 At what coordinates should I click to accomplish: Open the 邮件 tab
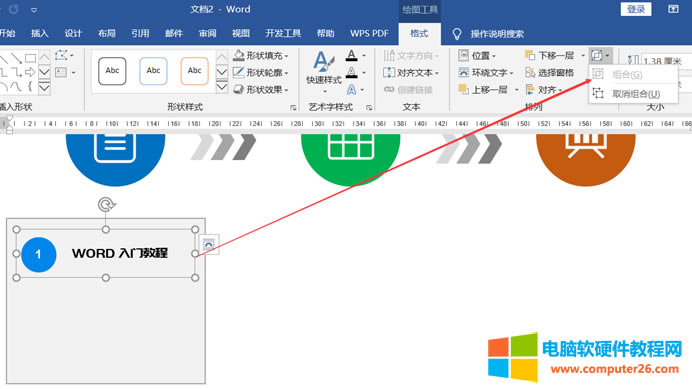pos(173,34)
